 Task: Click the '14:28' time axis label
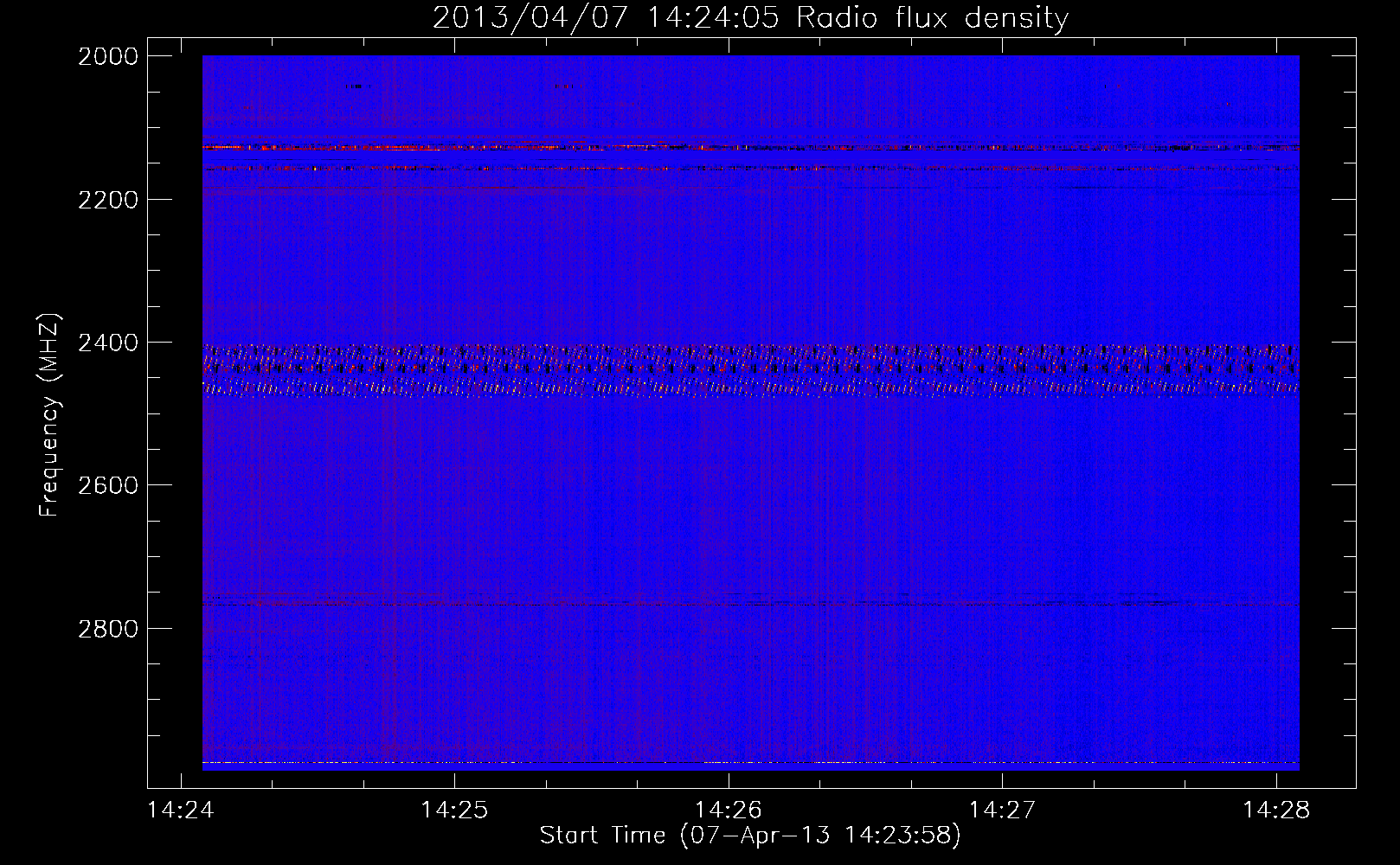tap(1276, 810)
